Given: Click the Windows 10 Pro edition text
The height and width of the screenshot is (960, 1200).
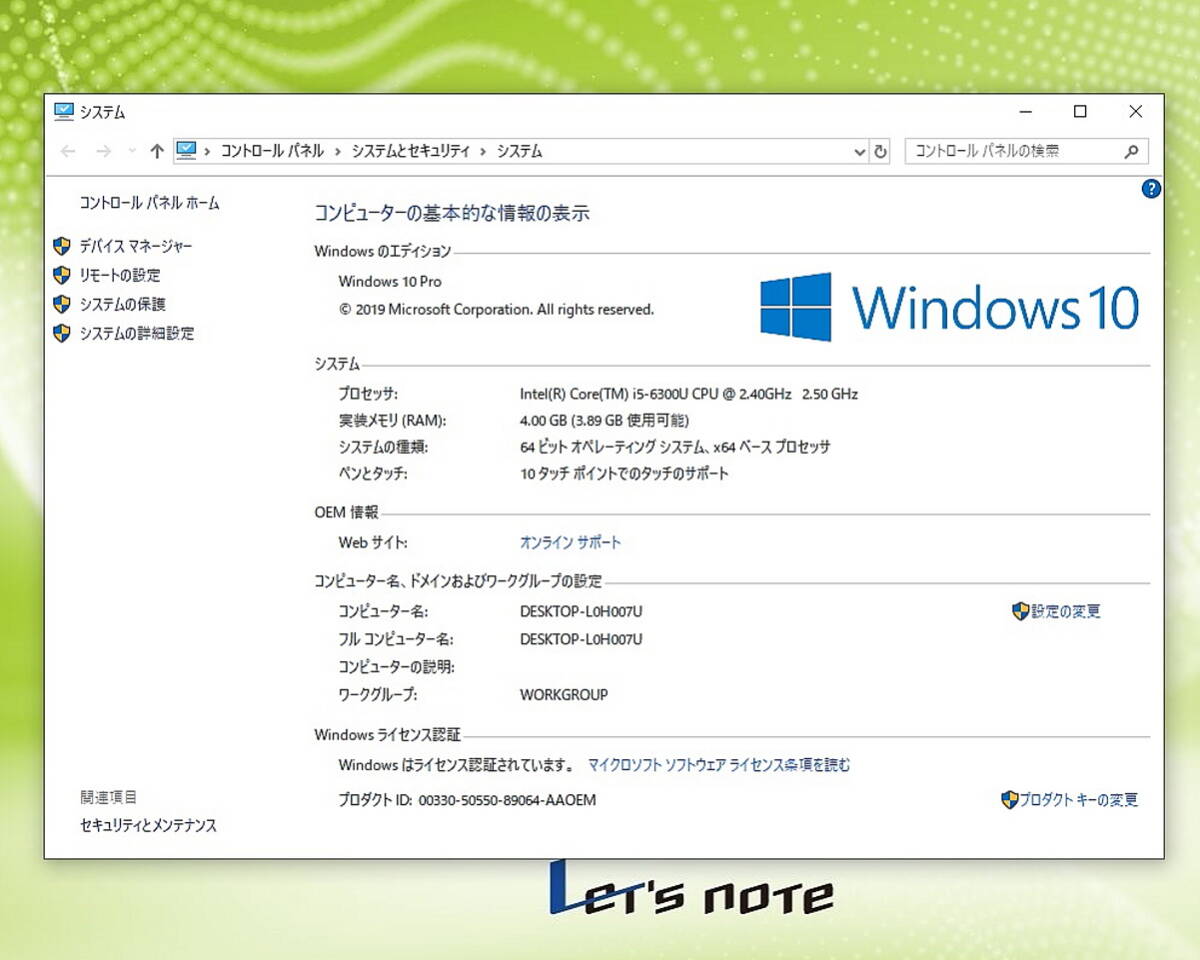Looking at the screenshot, I should [x=390, y=282].
